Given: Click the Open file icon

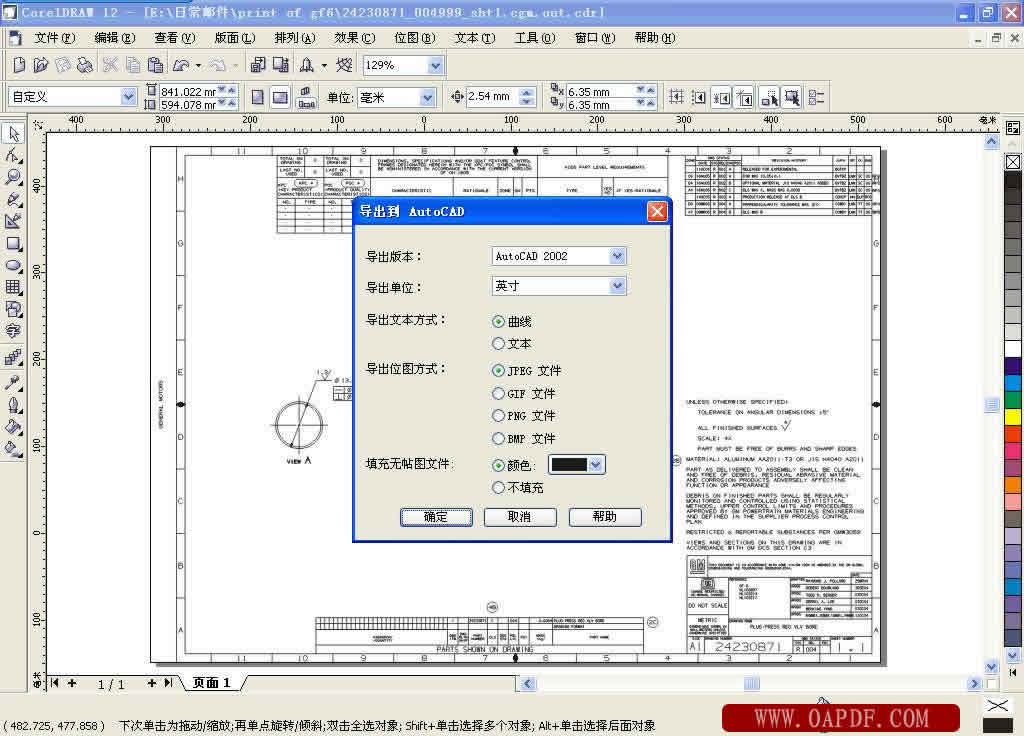Looking at the screenshot, I should coord(40,65).
